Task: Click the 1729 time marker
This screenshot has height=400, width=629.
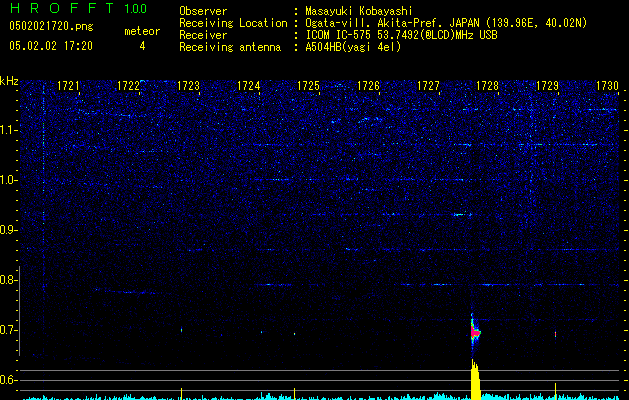Action: tap(547, 86)
